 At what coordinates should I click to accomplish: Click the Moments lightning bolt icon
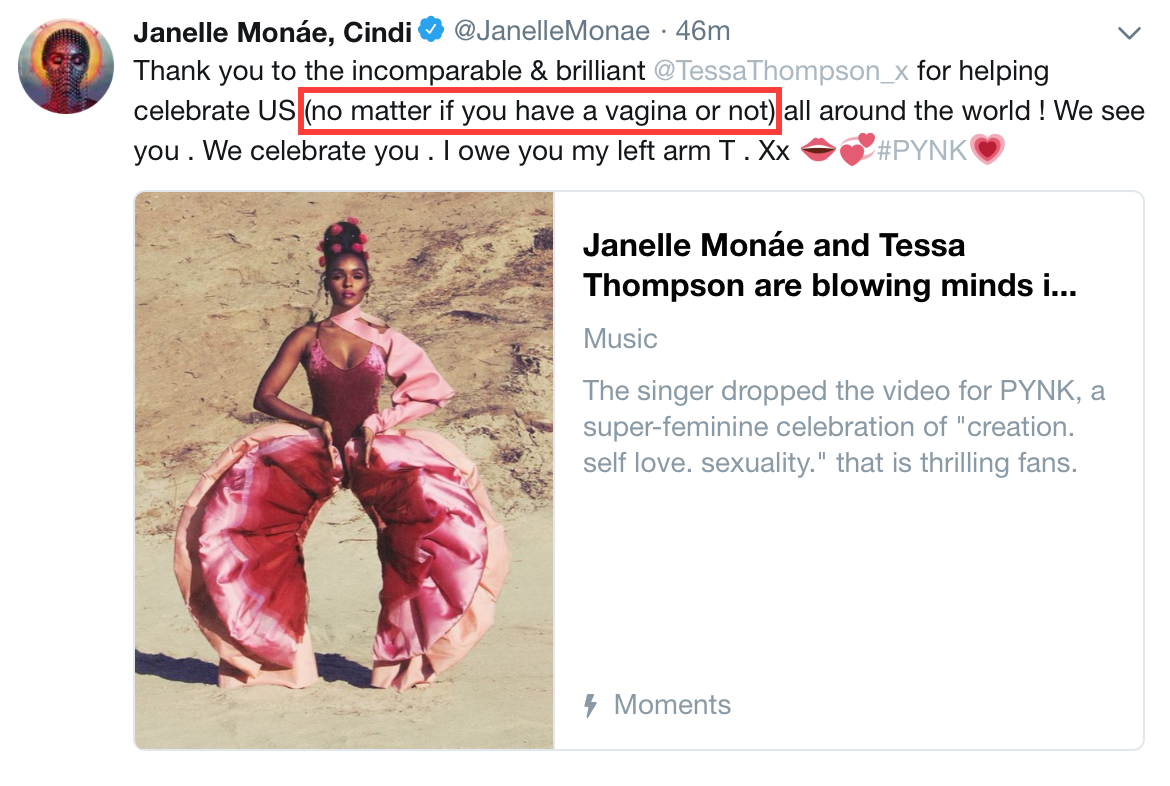point(590,706)
